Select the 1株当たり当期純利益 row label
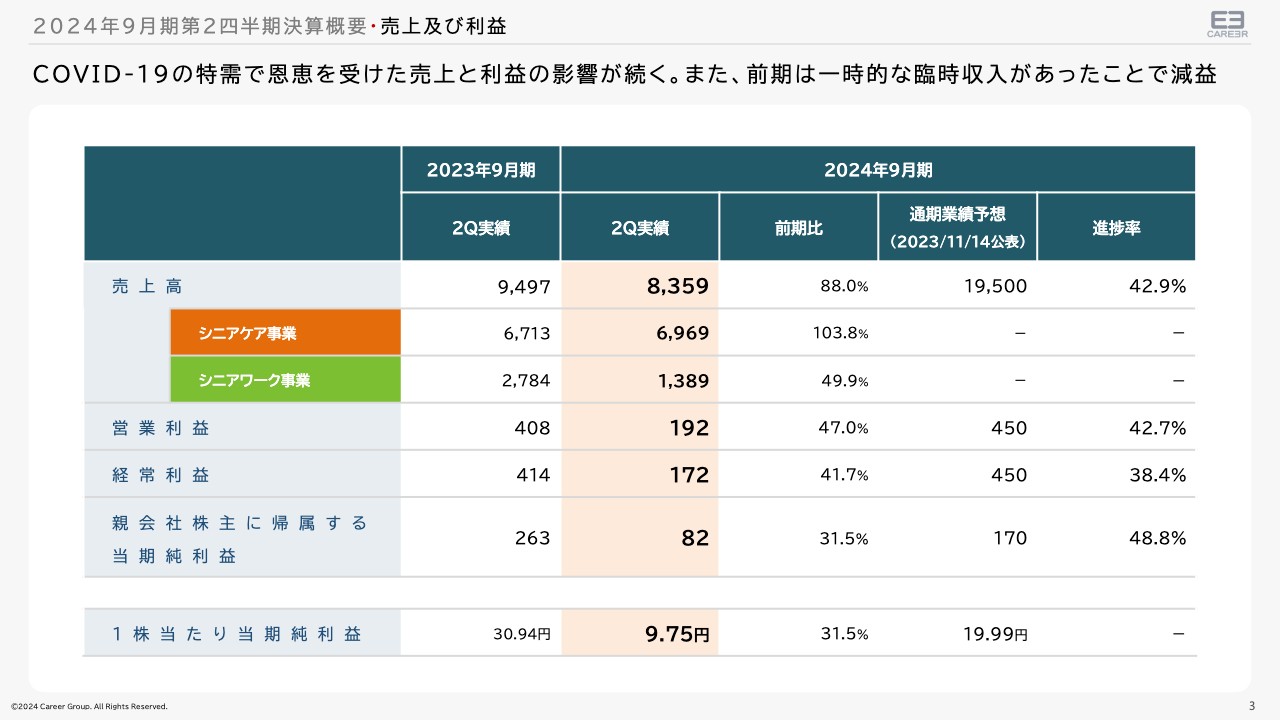 [x=236, y=634]
